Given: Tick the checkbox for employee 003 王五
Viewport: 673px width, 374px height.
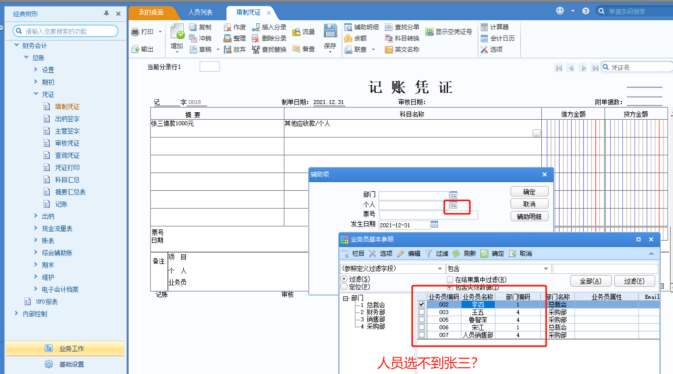Looking at the screenshot, I should pos(421,312).
